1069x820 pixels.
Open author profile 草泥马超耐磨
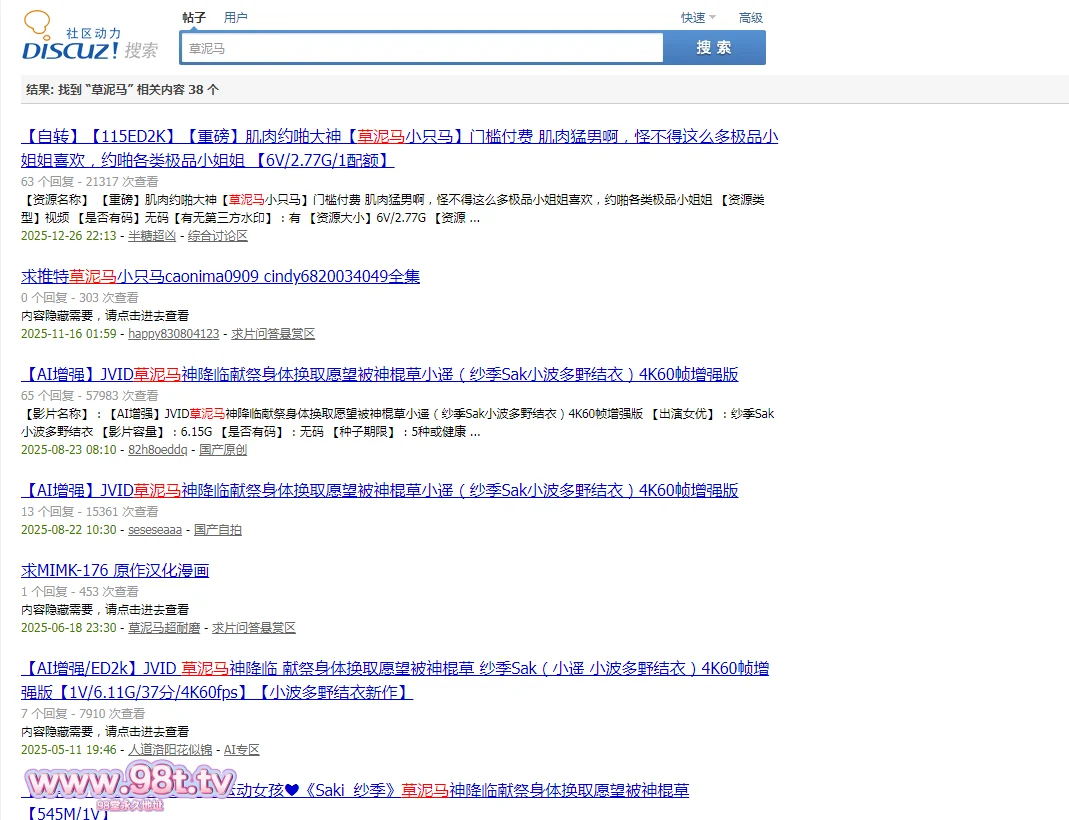coord(164,628)
